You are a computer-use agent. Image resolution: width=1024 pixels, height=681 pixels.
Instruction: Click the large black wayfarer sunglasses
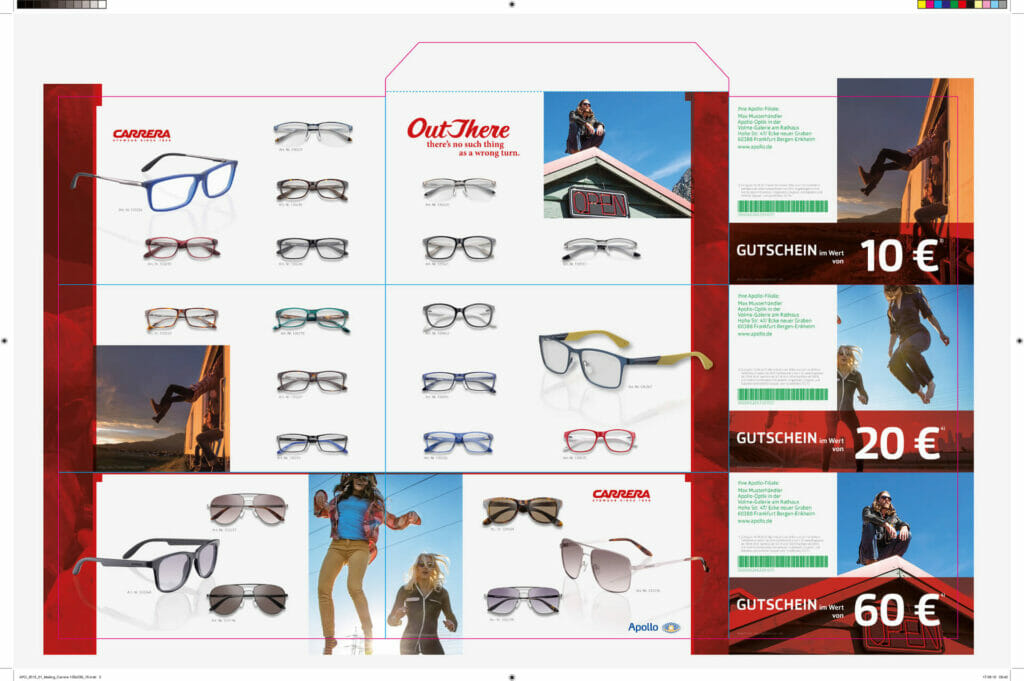tap(146, 563)
